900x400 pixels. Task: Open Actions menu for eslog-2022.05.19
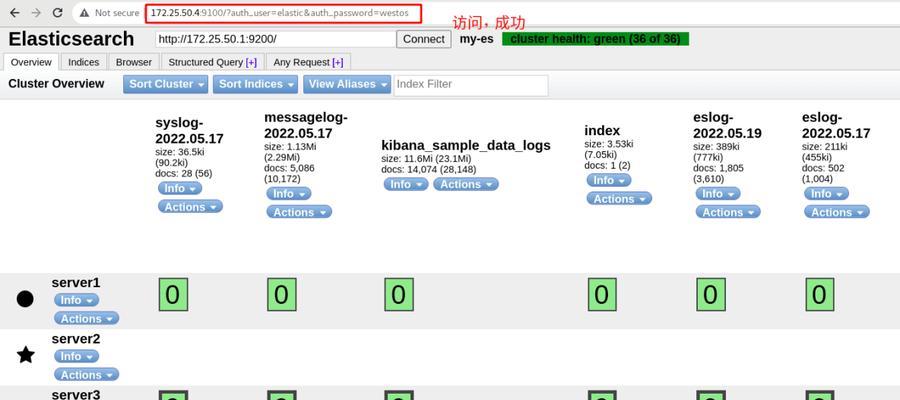[728, 212]
